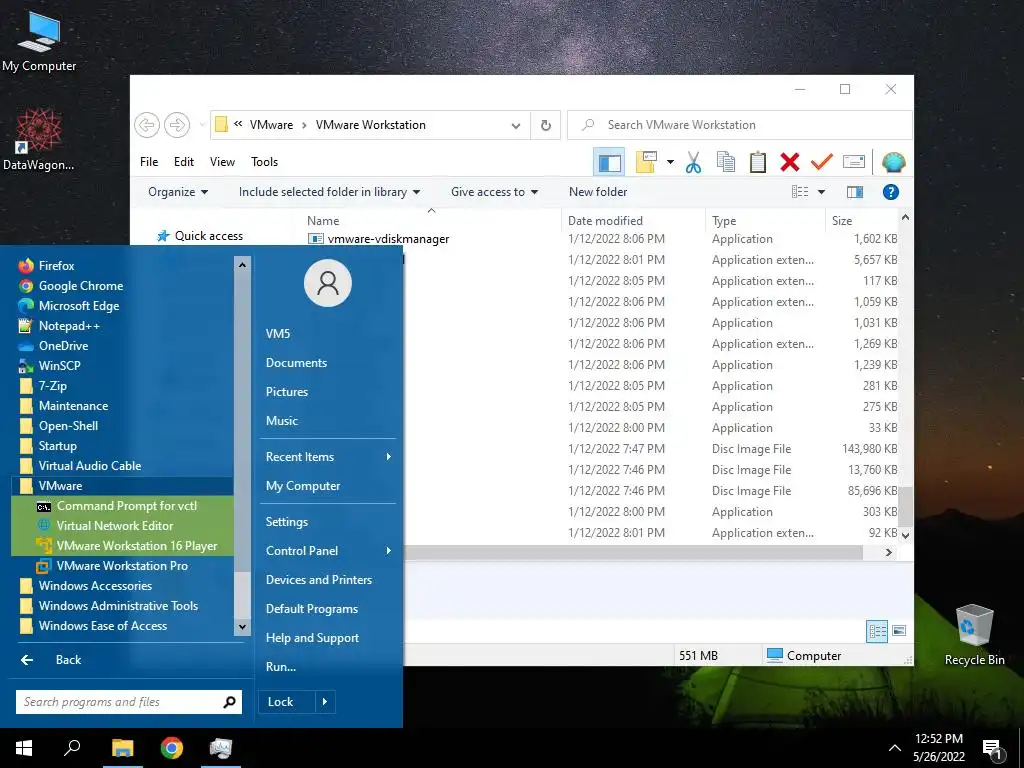
Task: Collapse the VMware folder in start menu
Action: point(123,486)
